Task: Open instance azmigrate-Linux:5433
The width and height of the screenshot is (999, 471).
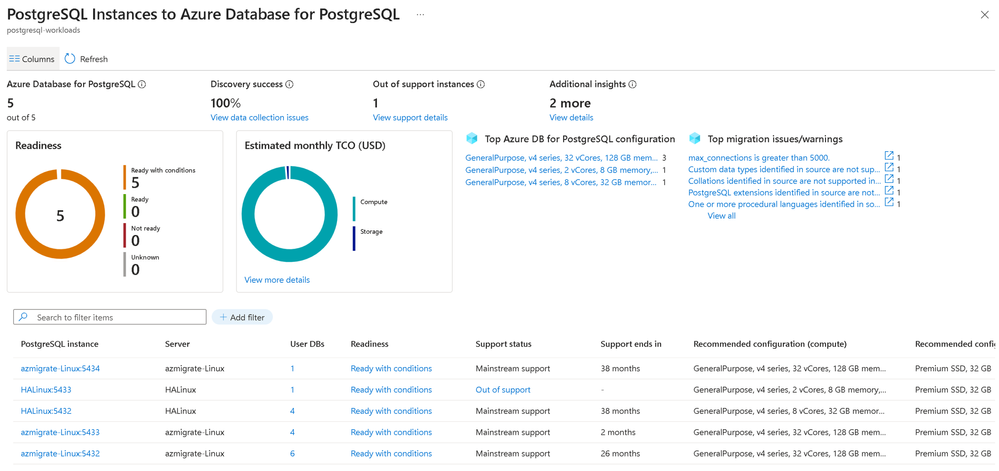Action: (x=60, y=432)
